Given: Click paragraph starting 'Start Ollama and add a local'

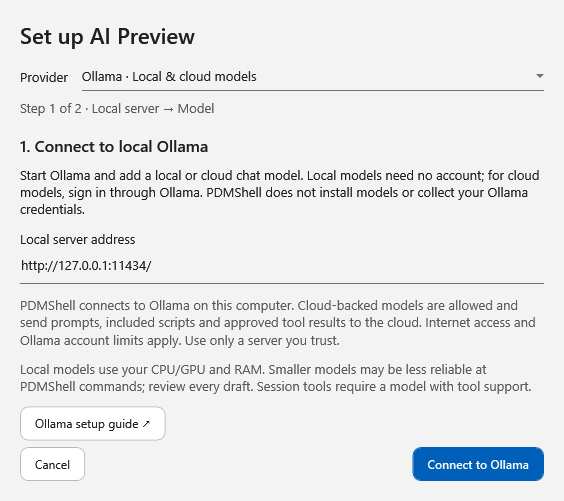Looking at the screenshot, I should tap(279, 192).
